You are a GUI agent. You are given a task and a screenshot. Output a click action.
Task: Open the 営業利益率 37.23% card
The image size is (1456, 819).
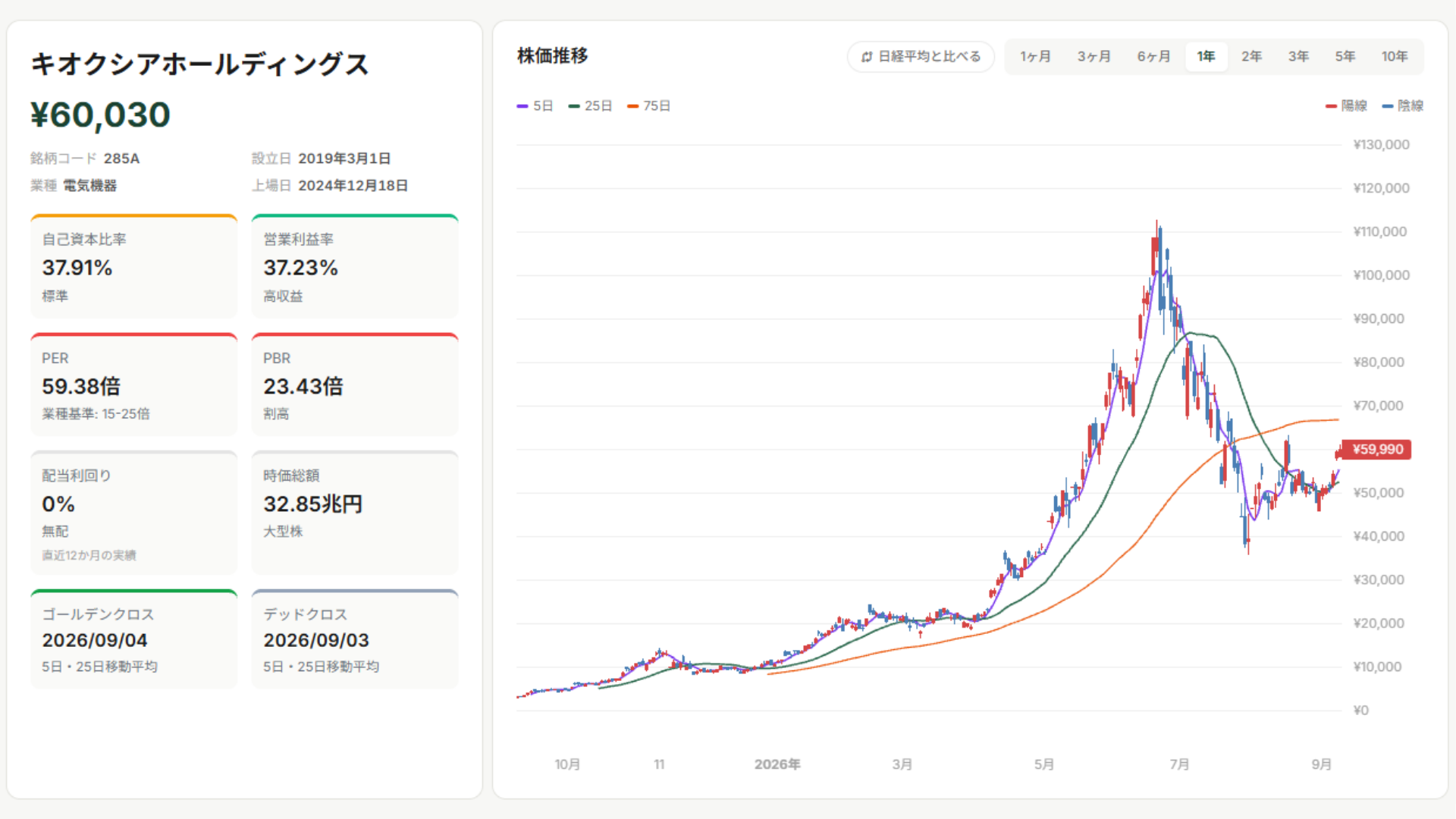point(355,266)
